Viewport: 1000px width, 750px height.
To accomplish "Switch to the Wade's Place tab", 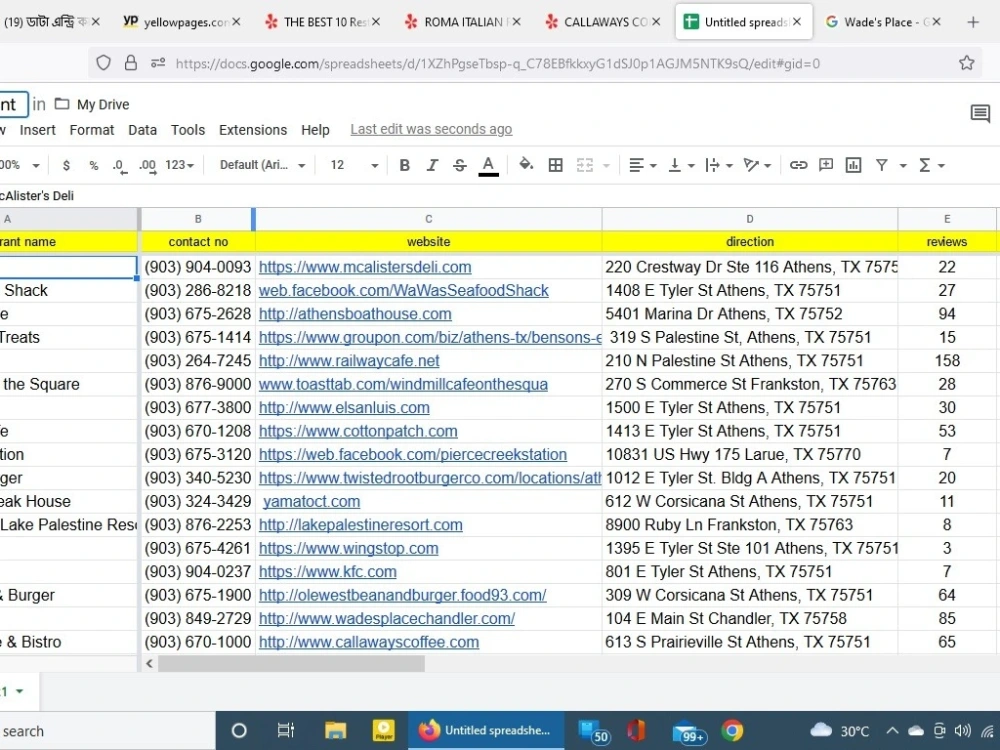I will [x=883, y=22].
